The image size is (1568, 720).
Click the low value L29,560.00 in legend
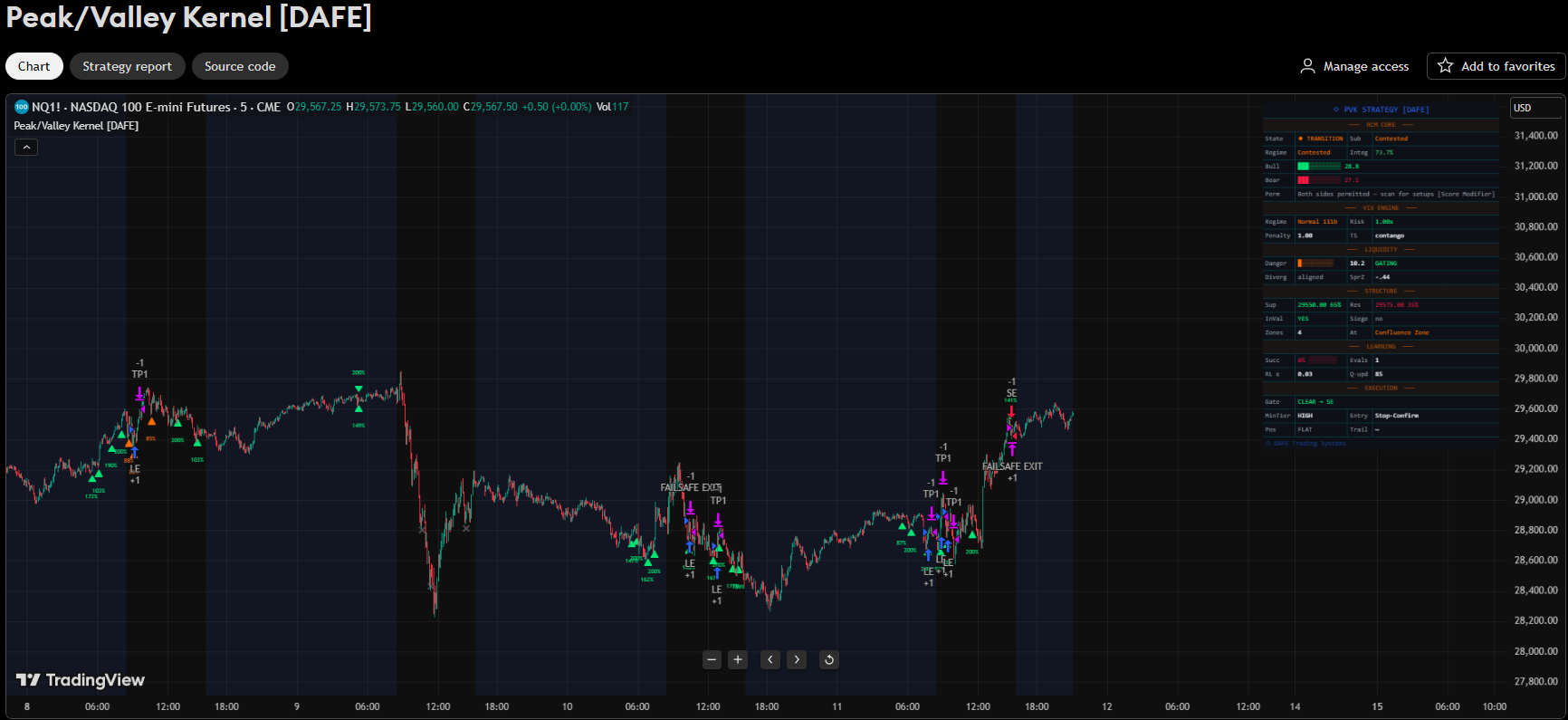tap(432, 107)
